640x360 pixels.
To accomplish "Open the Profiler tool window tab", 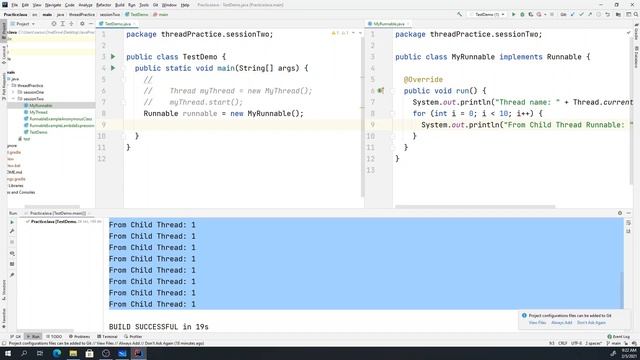I will 133,336.
